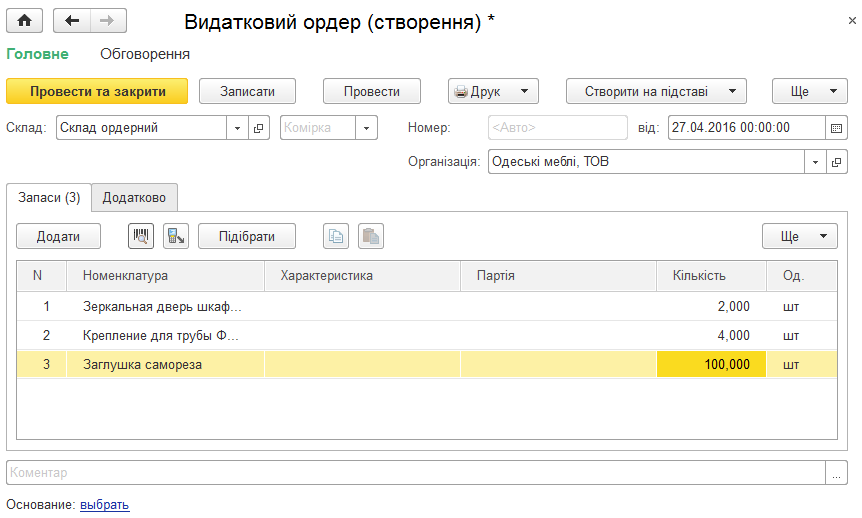The width and height of the screenshot is (862, 518).
Task: Click Провести та закрити button
Action: click(x=97, y=91)
